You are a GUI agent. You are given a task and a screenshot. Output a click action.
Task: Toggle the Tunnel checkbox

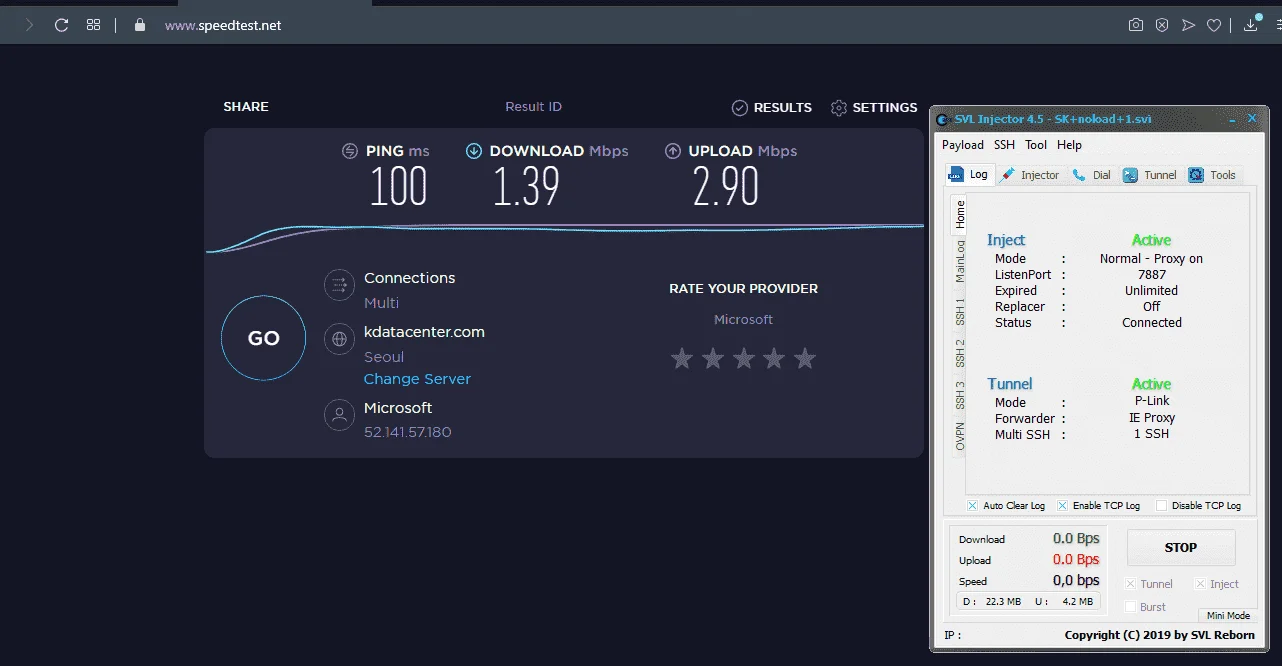(1131, 584)
